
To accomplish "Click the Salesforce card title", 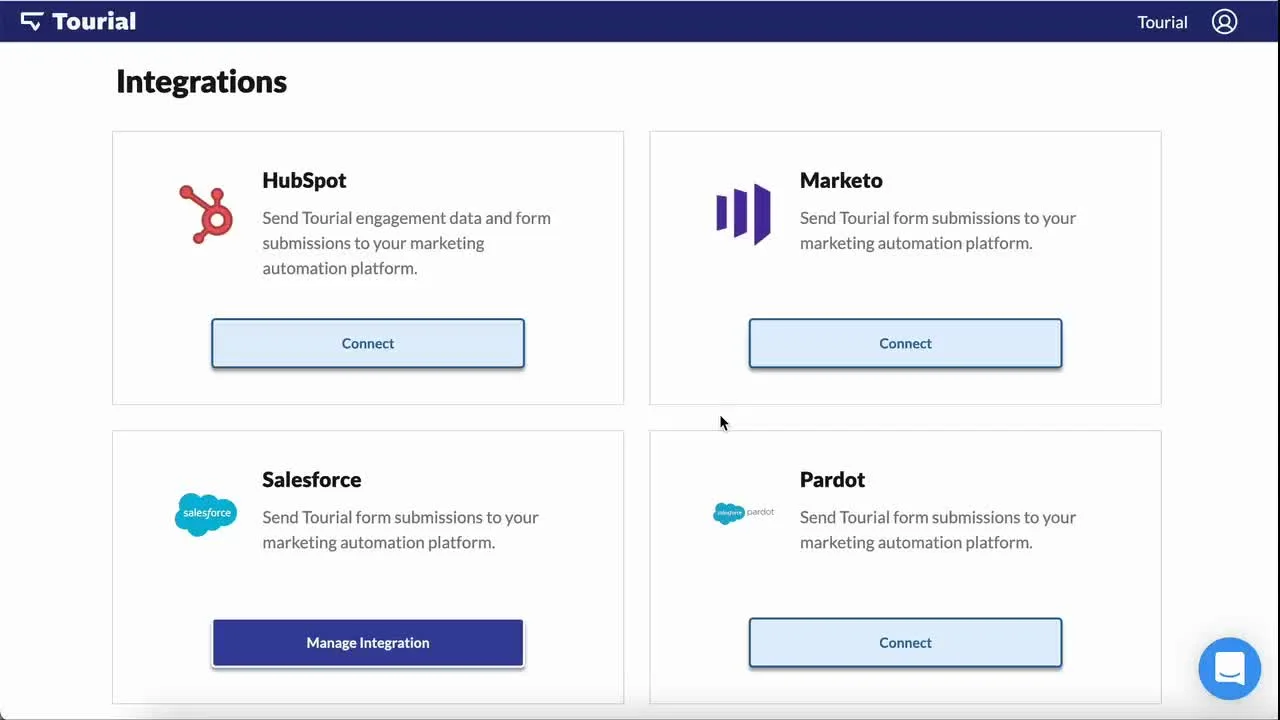I will [x=312, y=480].
